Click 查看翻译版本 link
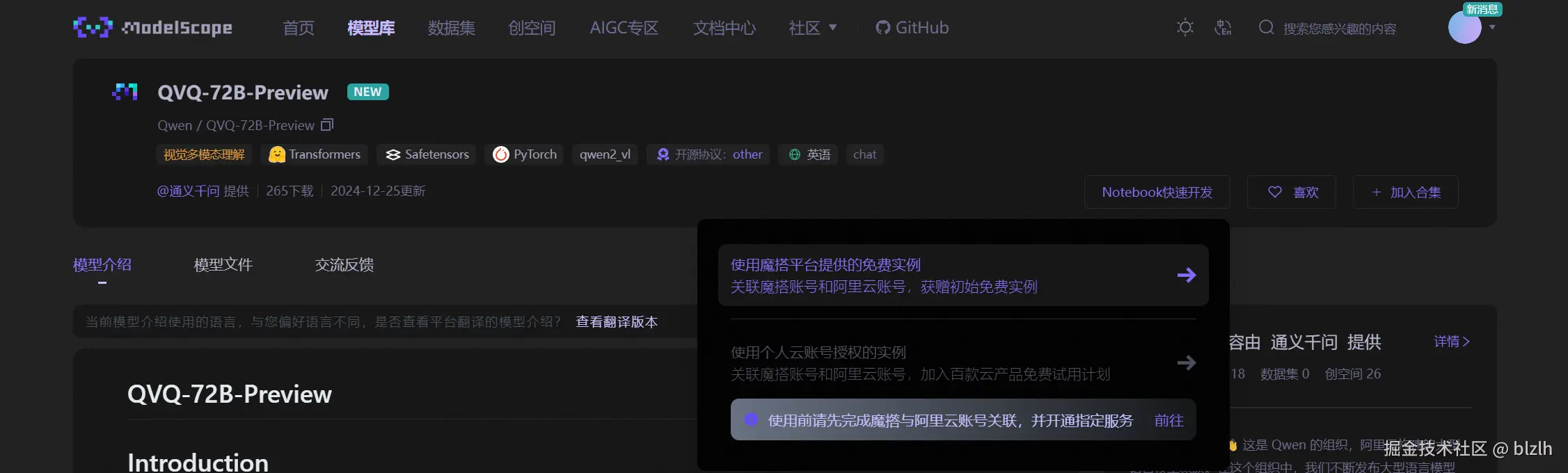This screenshot has width=1568, height=473. 617,322
